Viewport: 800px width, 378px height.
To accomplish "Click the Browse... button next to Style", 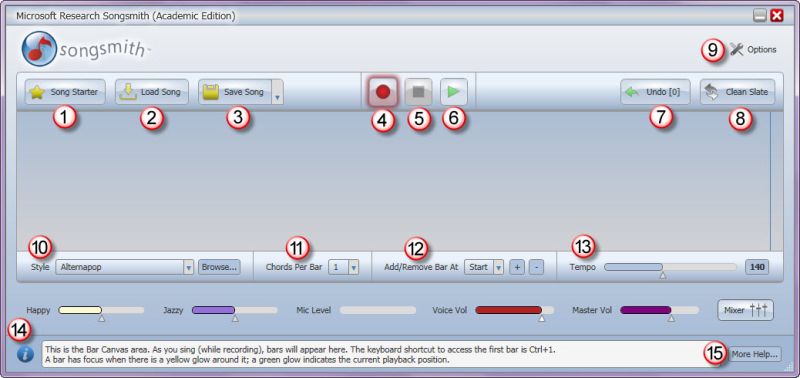I will (219, 267).
